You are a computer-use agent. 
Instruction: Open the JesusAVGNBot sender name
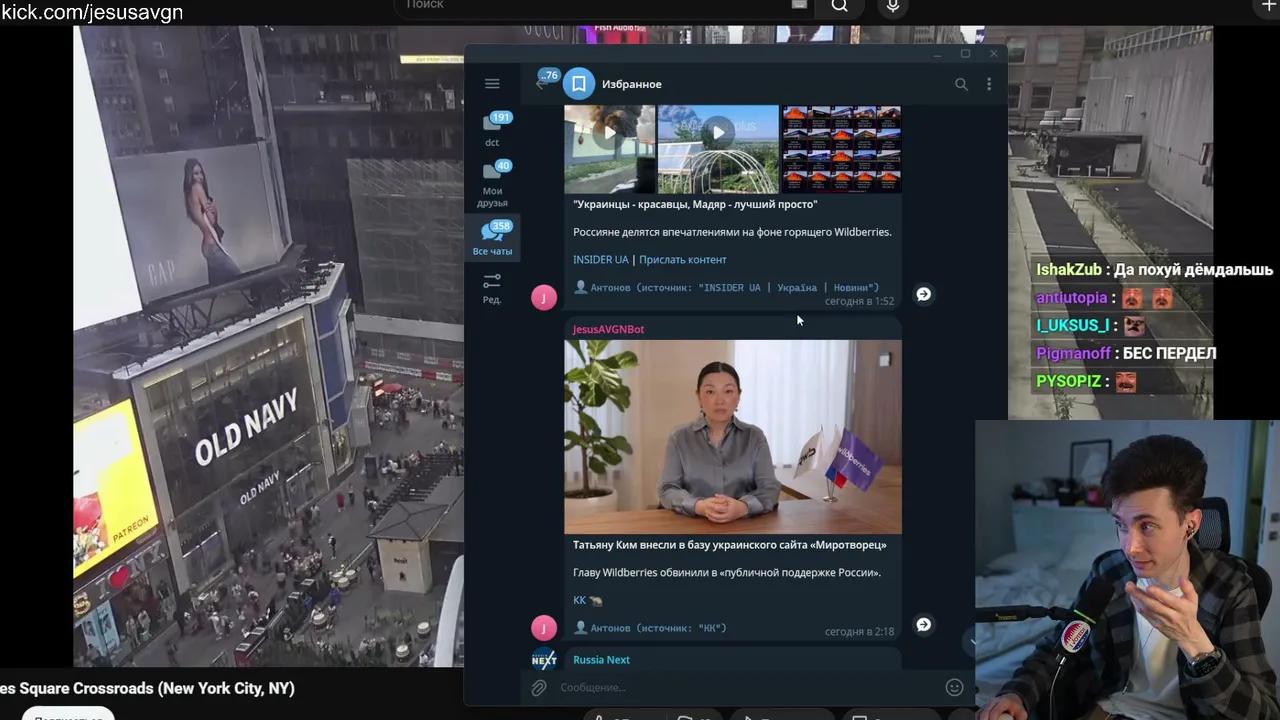pyautogui.click(x=608, y=329)
